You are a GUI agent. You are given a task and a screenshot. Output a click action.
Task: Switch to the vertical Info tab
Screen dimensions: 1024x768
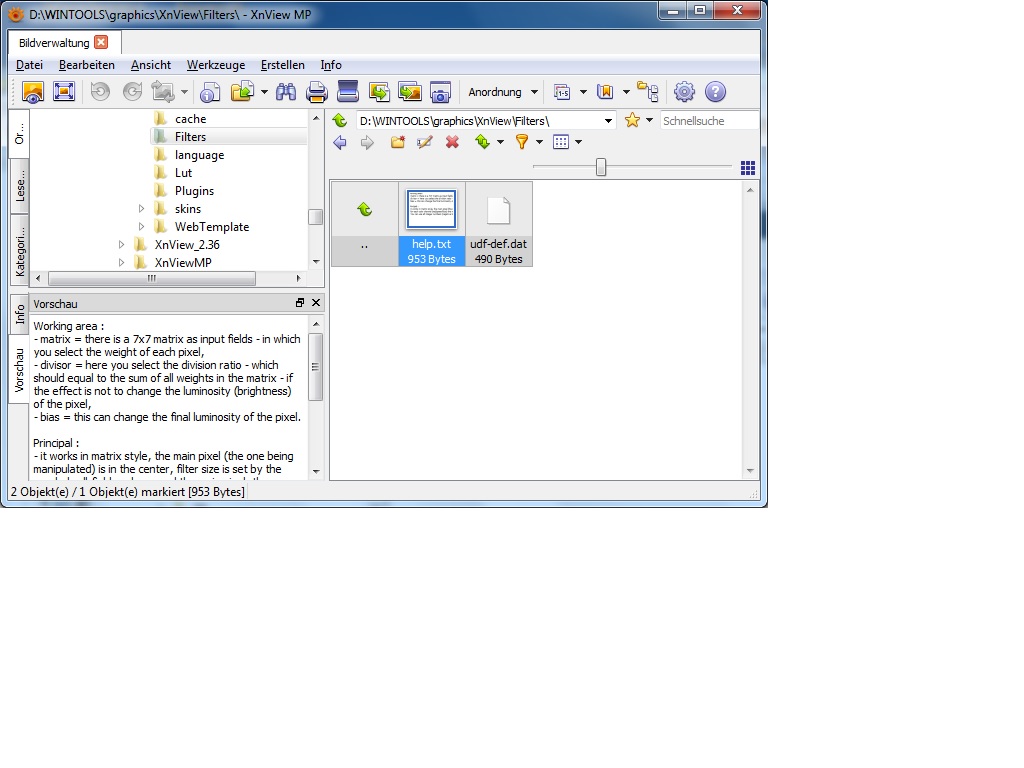click(20, 314)
